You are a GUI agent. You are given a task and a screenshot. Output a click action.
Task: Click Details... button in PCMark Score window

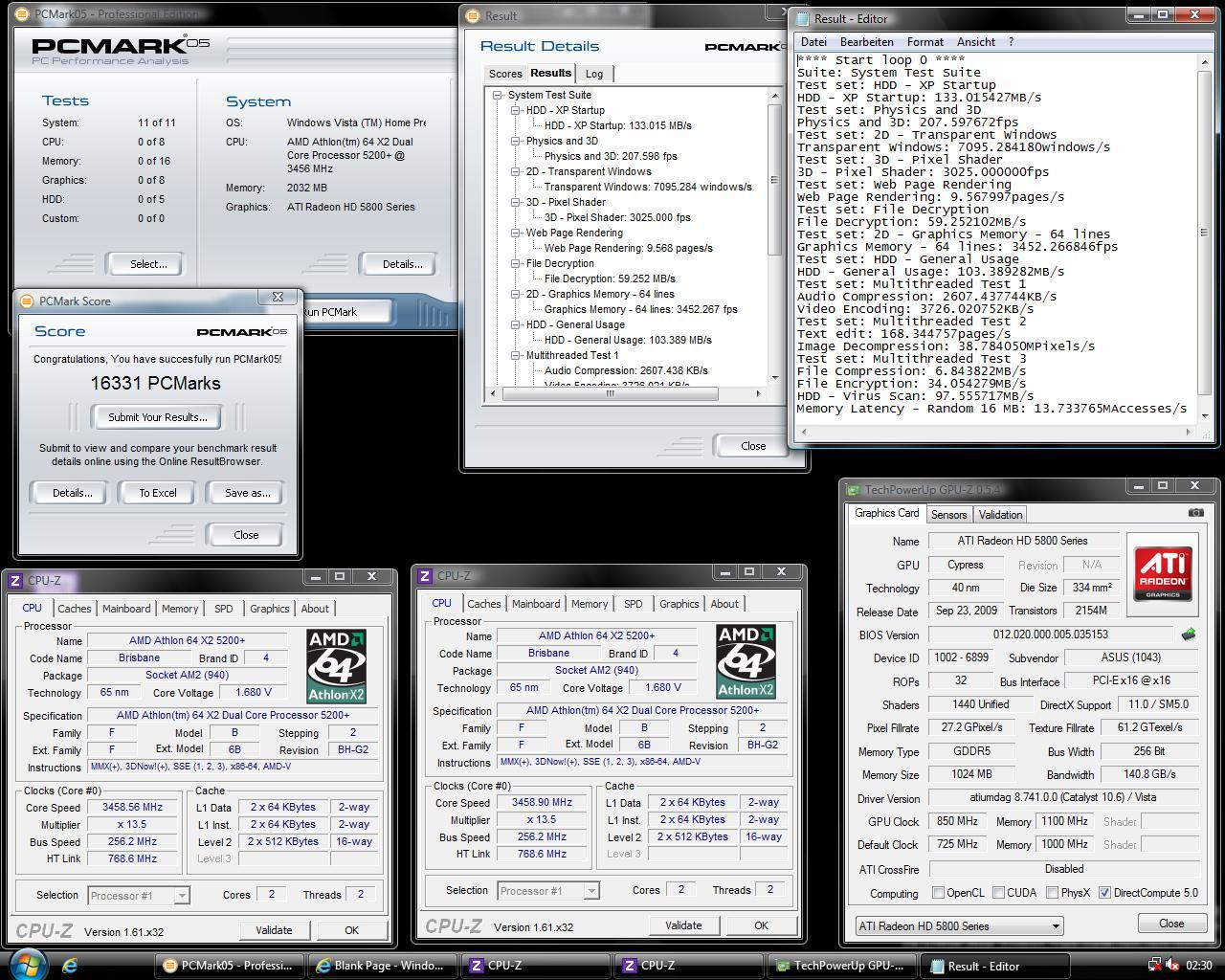72,493
